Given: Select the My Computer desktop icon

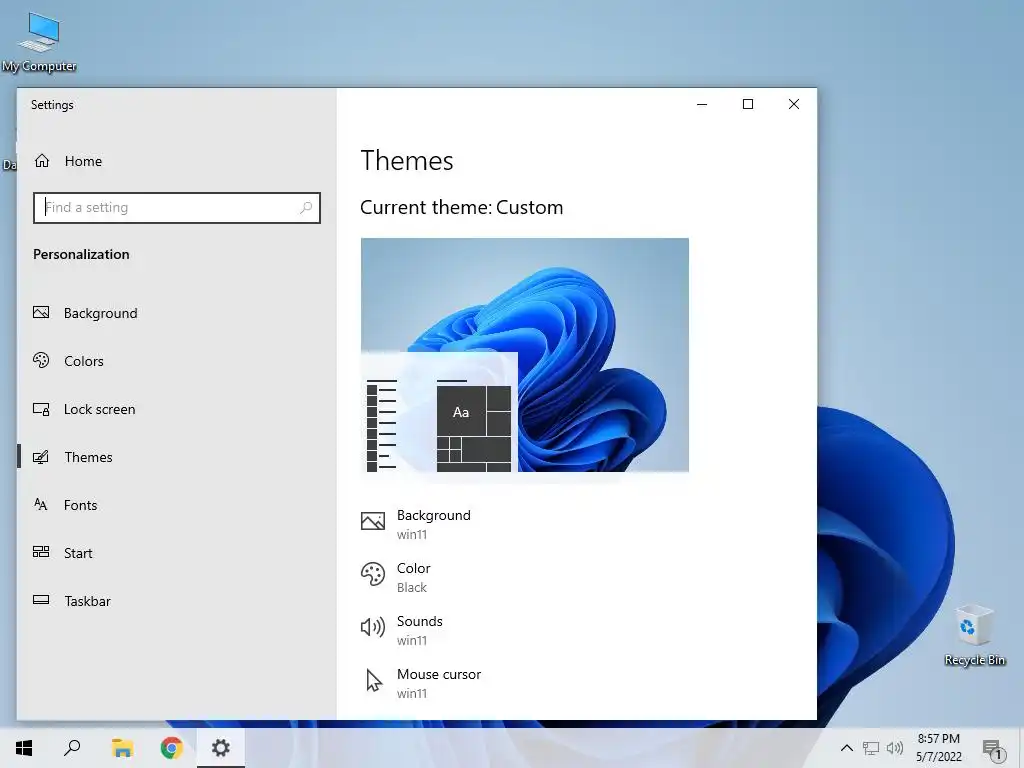Looking at the screenshot, I should 39,40.
